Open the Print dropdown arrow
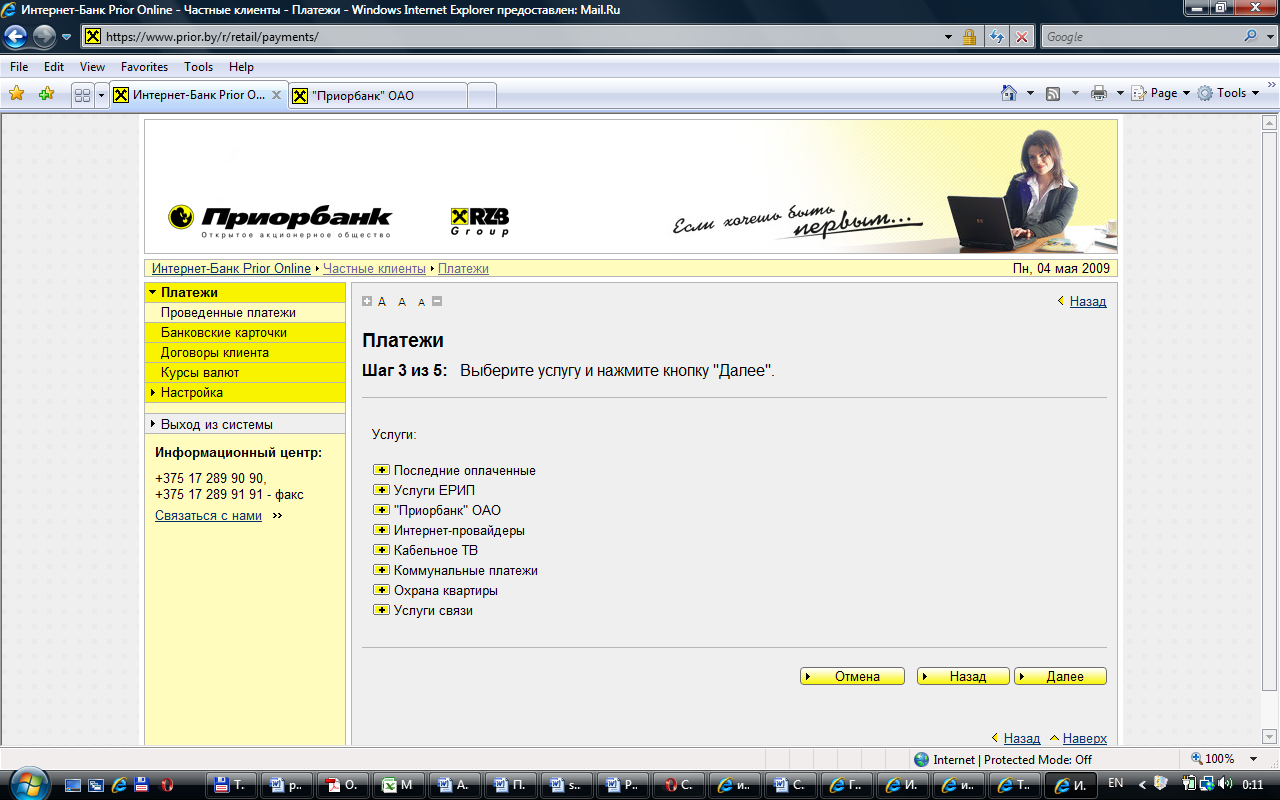 tap(1118, 93)
